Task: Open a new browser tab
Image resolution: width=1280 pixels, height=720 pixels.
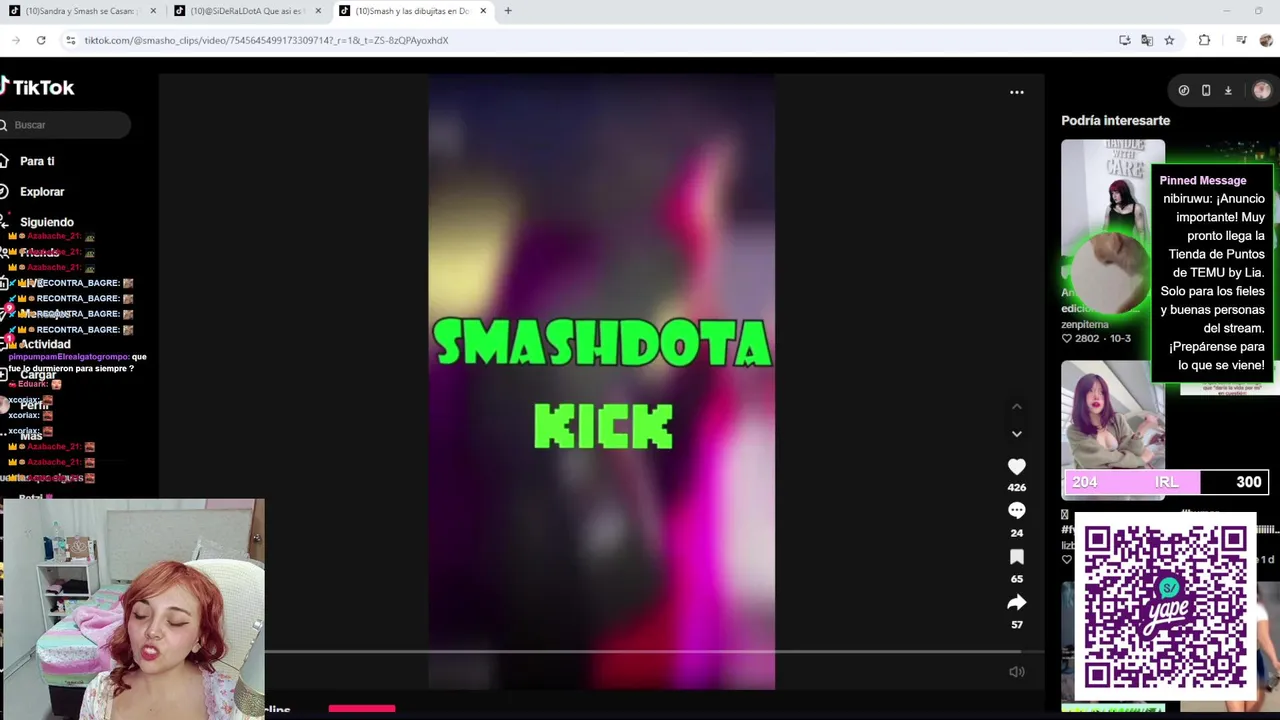Action: [x=508, y=11]
